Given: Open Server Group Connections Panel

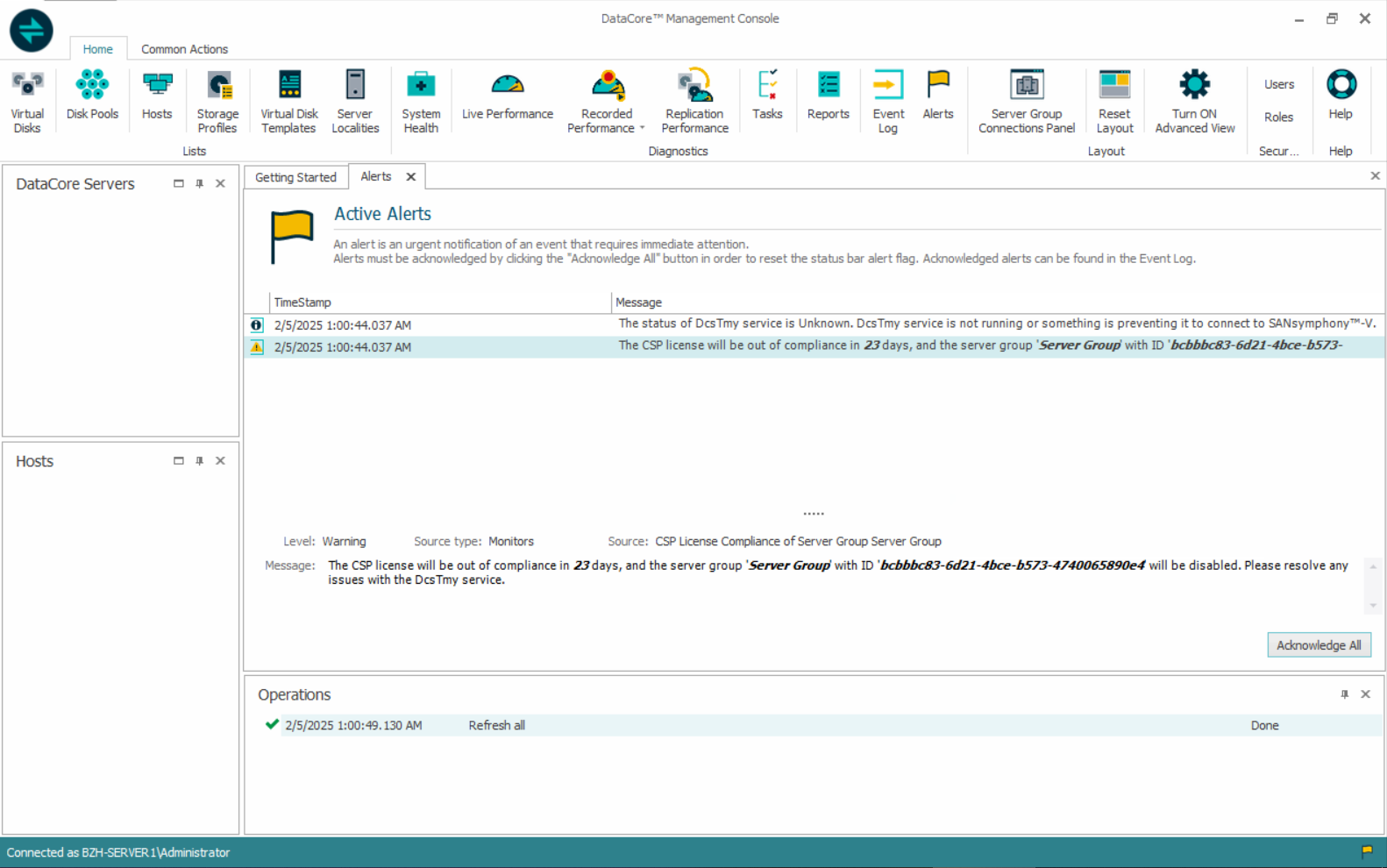Looking at the screenshot, I should [1026, 101].
